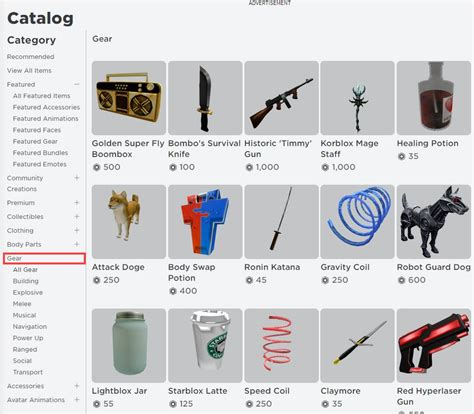Open the Golden Super Fly Boombox thumbnail
The height and width of the screenshot is (414, 474).
tap(129, 98)
